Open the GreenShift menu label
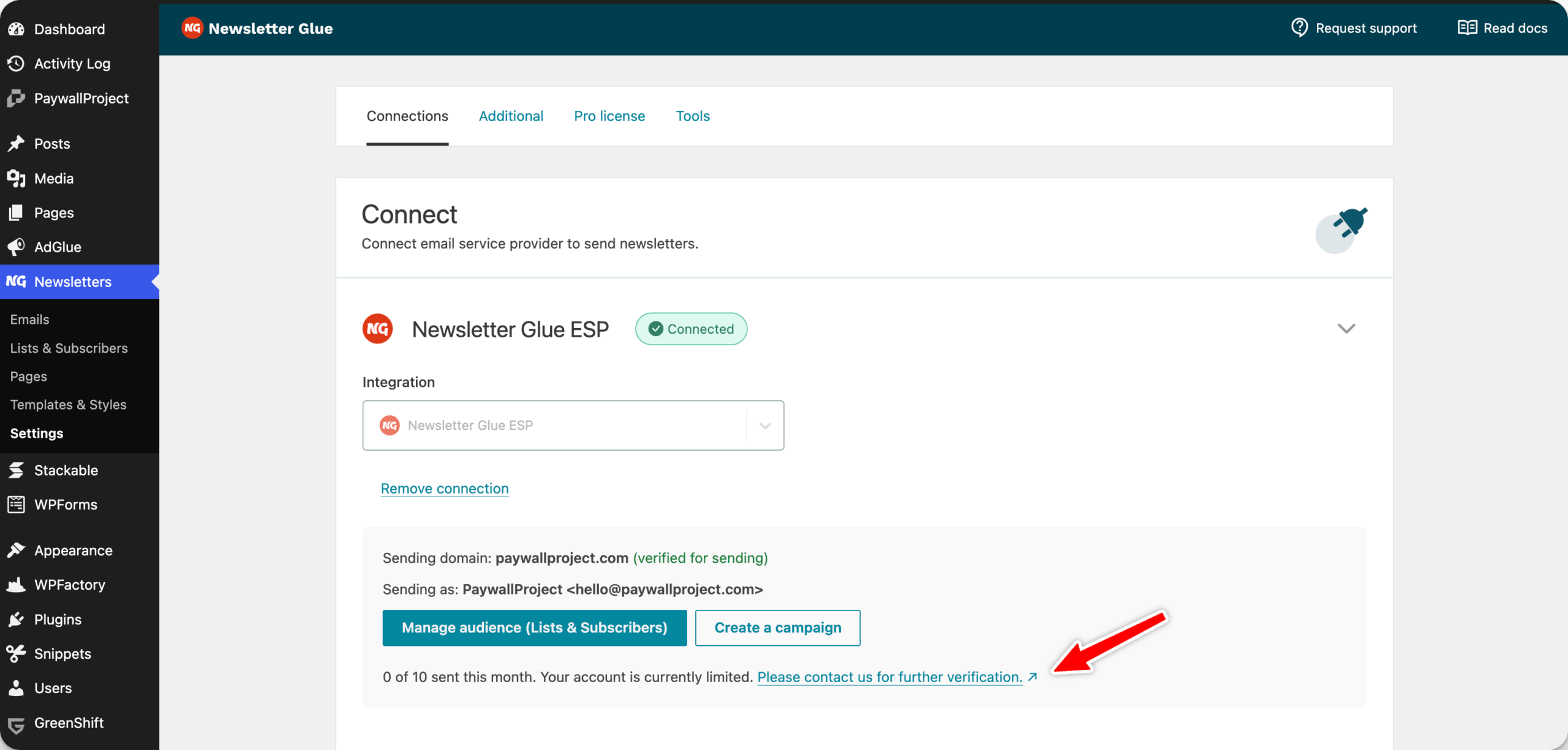Image resolution: width=1568 pixels, height=750 pixels. (69, 722)
